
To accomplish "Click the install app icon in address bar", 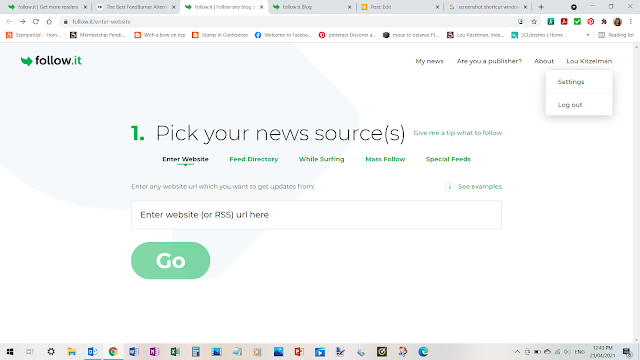I will 520,22.
